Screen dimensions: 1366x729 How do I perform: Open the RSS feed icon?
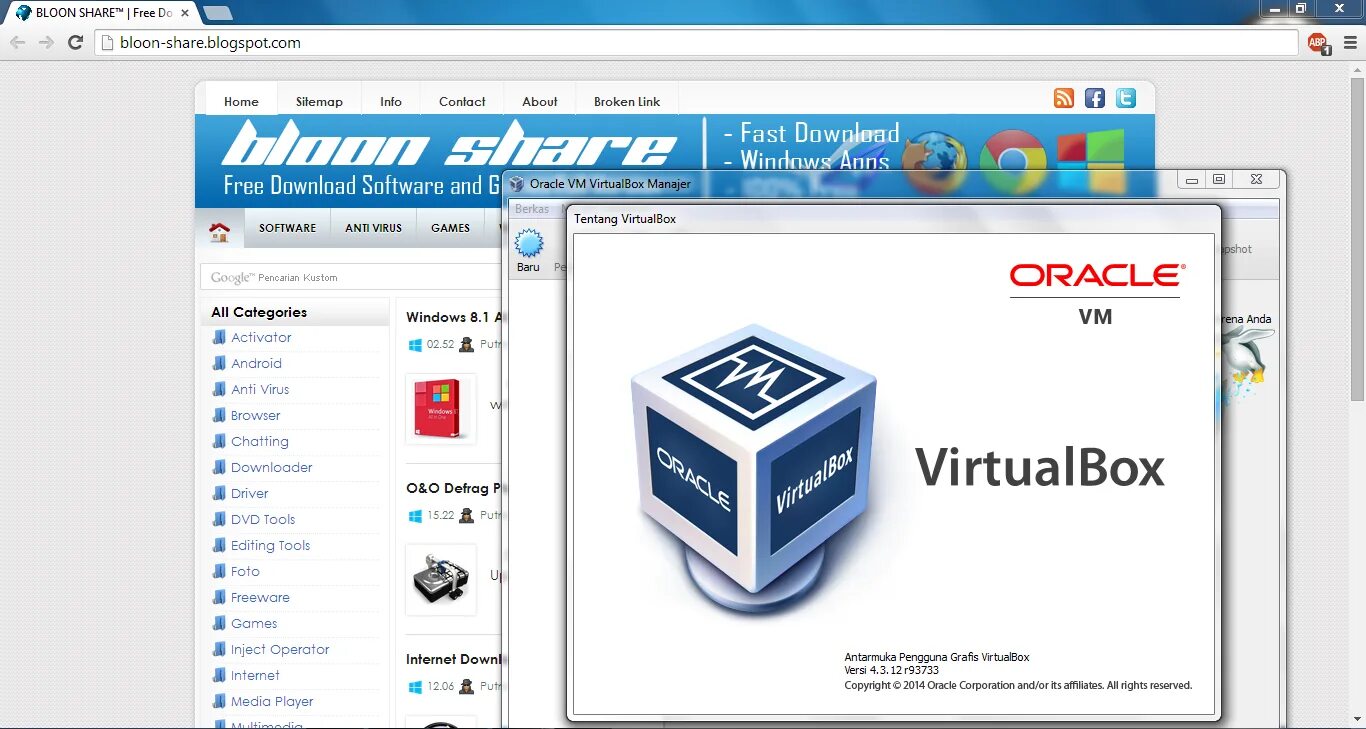click(x=1064, y=98)
